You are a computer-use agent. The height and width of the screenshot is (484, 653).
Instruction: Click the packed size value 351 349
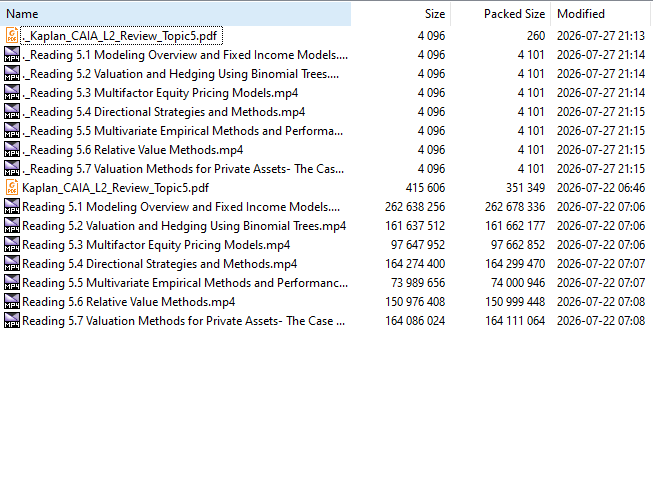pos(525,188)
